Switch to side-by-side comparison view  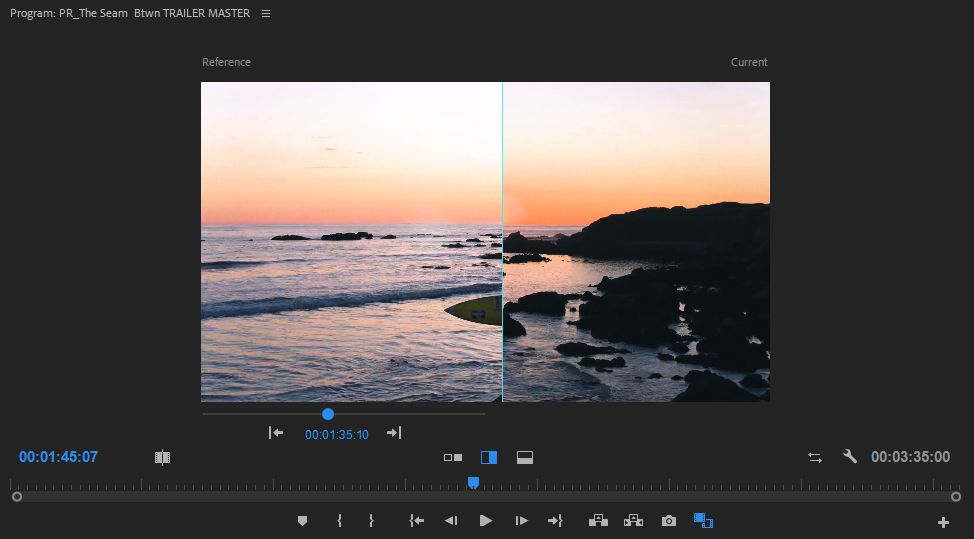tap(453, 457)
